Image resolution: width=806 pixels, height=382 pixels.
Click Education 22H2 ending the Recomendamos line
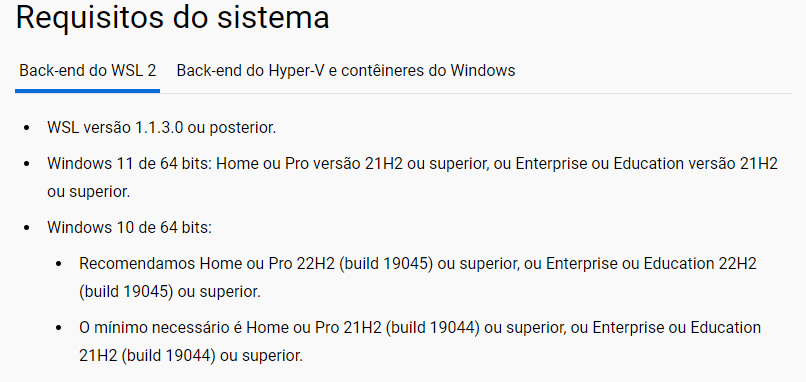coord(700,264)
